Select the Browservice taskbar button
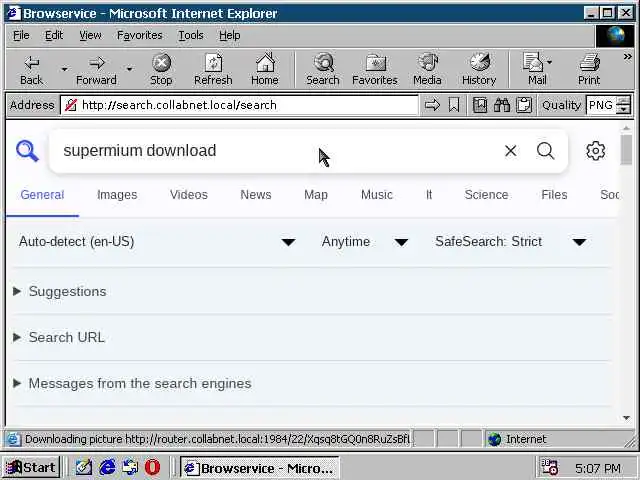This screenshot has width=640, height=480. point(260,468)
